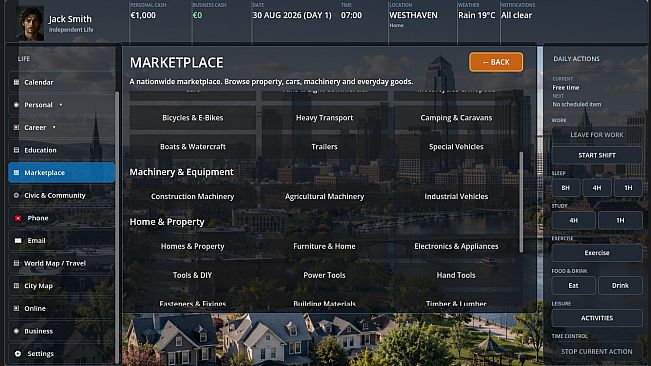Open the City Map menu item

[61, 286]
